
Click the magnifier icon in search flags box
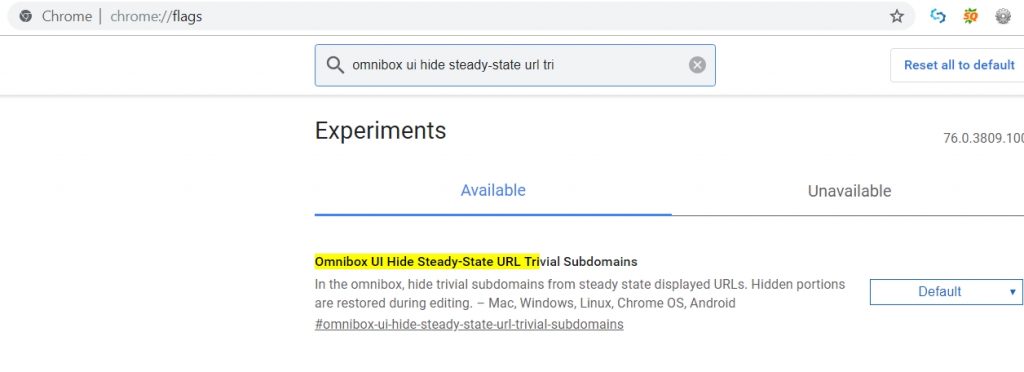[x=335, y=65]
